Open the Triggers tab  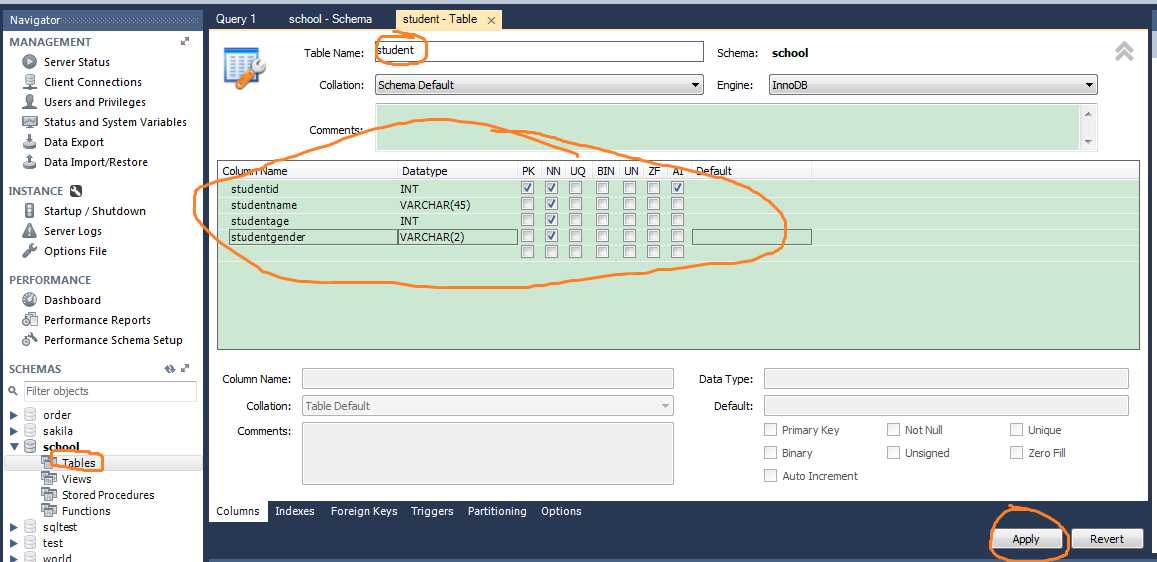point(432,511)
